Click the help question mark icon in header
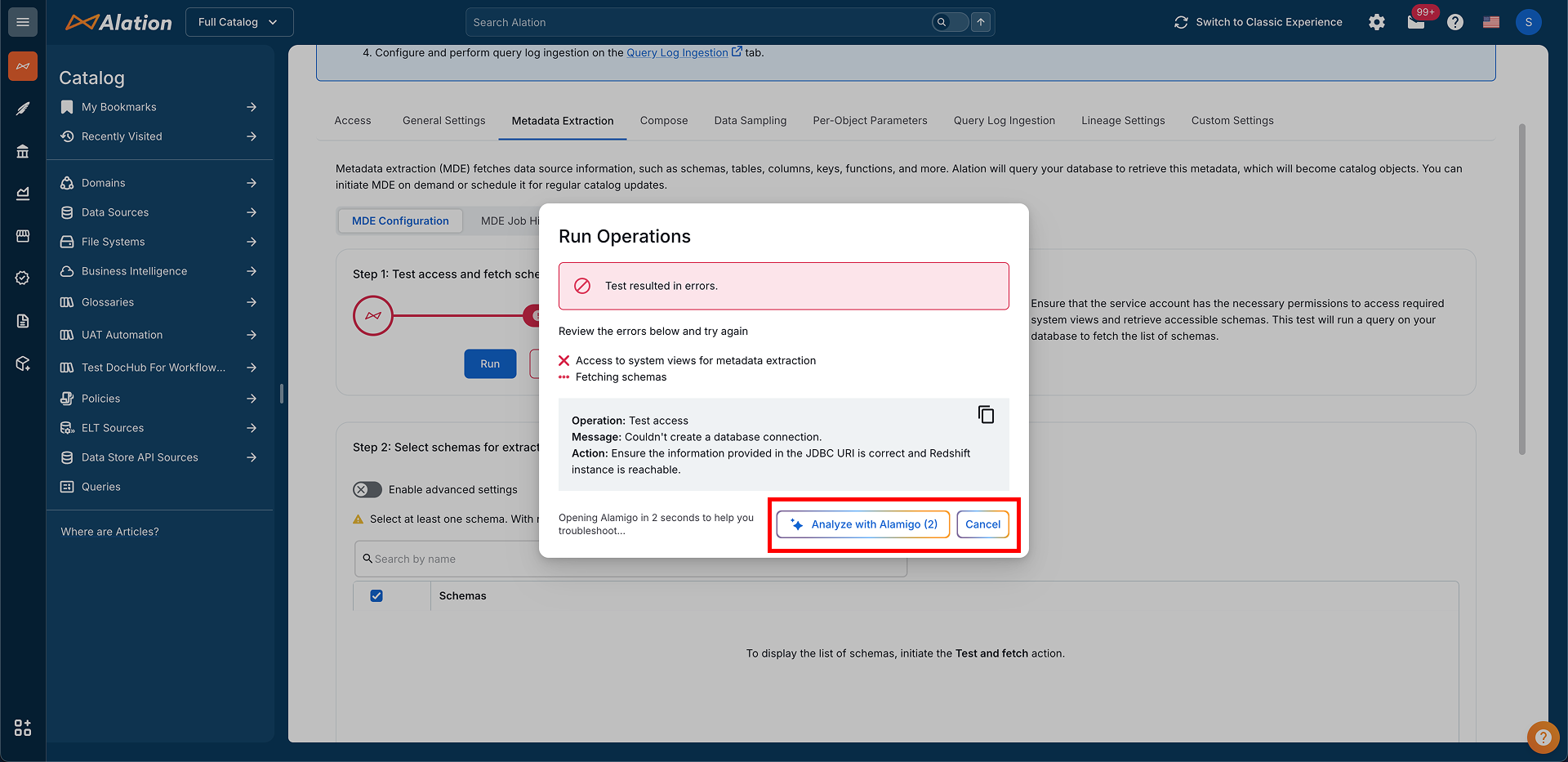The image size is (1568, 762). (1455, 22)
